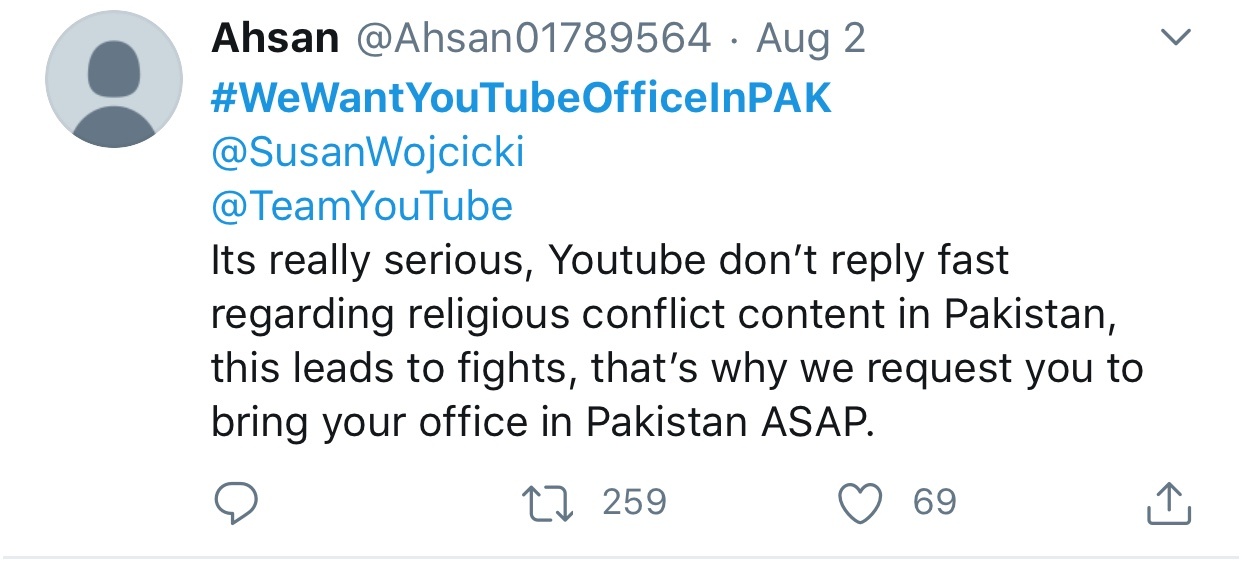The height and width of the screenshot is (574, 1242).
Task: View retweeters via the 259 count
Action: [x=634, y=501]
